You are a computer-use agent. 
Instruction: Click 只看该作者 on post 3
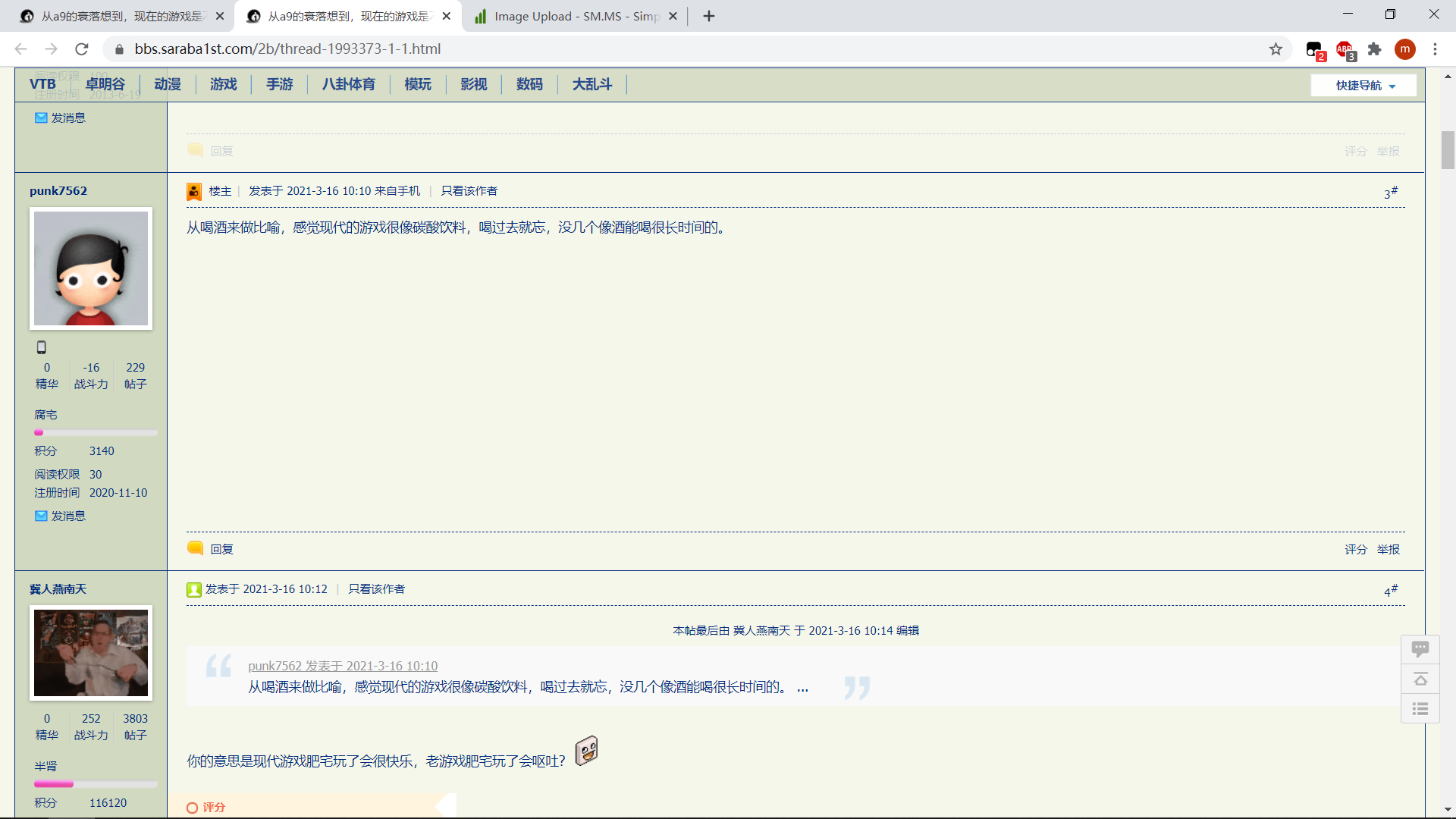pyautogui.click(x=469, y=191)
